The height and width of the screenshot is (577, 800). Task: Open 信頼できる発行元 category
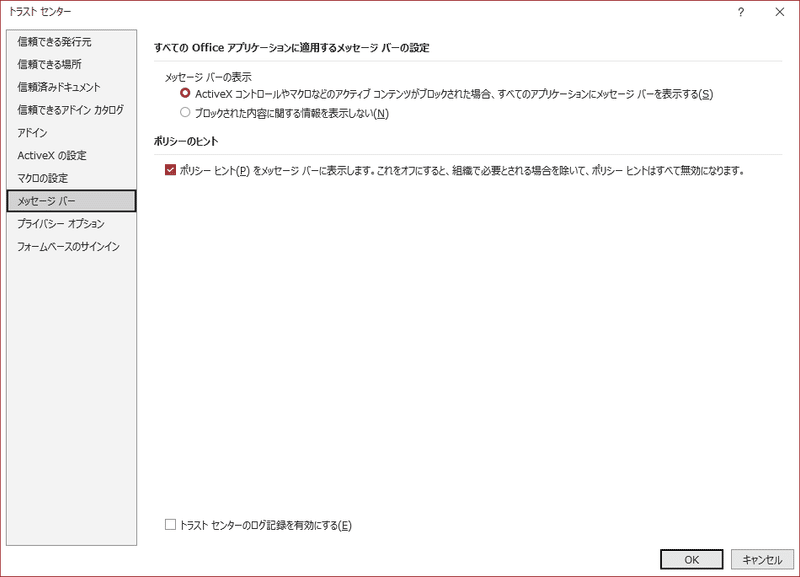pos(71,42)
